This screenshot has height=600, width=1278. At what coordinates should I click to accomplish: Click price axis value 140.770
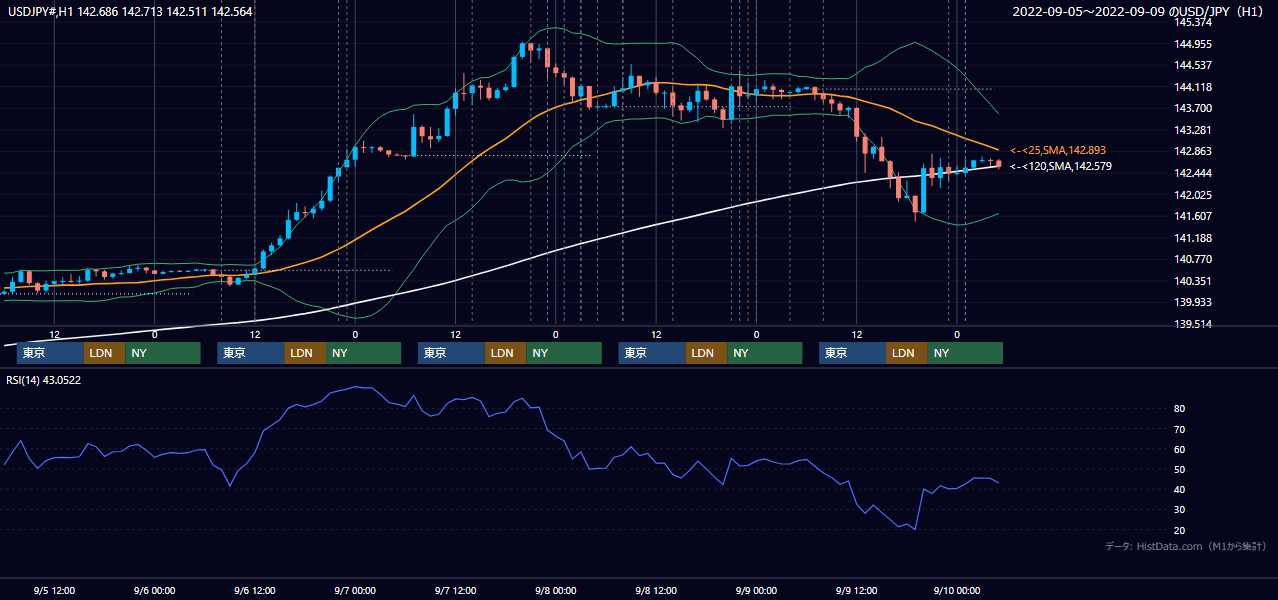[x=1193, y=259]
